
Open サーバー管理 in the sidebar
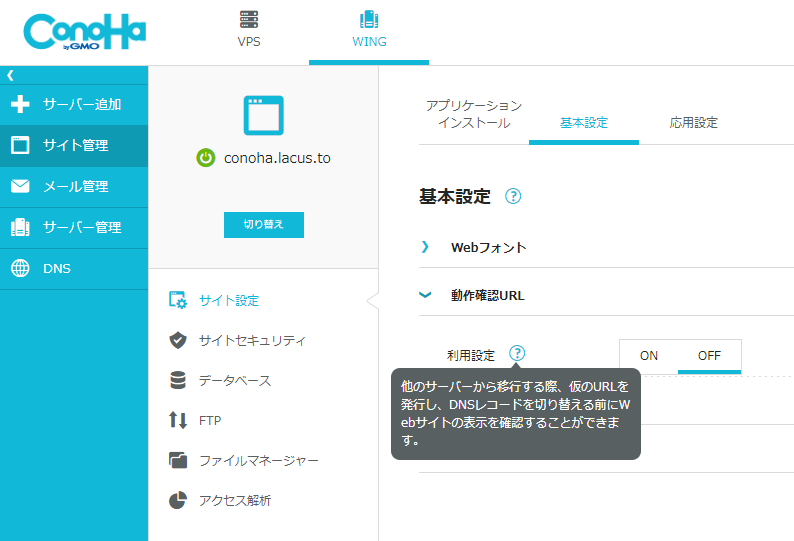click(81, 227)
